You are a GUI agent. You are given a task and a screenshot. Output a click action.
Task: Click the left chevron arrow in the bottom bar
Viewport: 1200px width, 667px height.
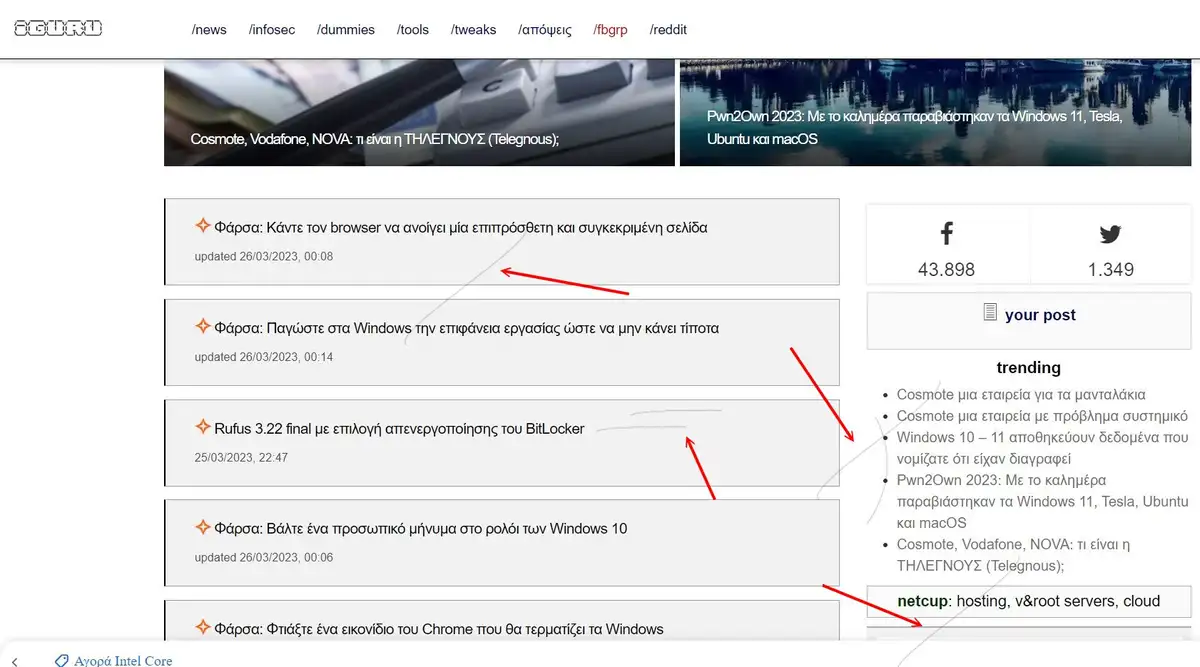(15, 661)
